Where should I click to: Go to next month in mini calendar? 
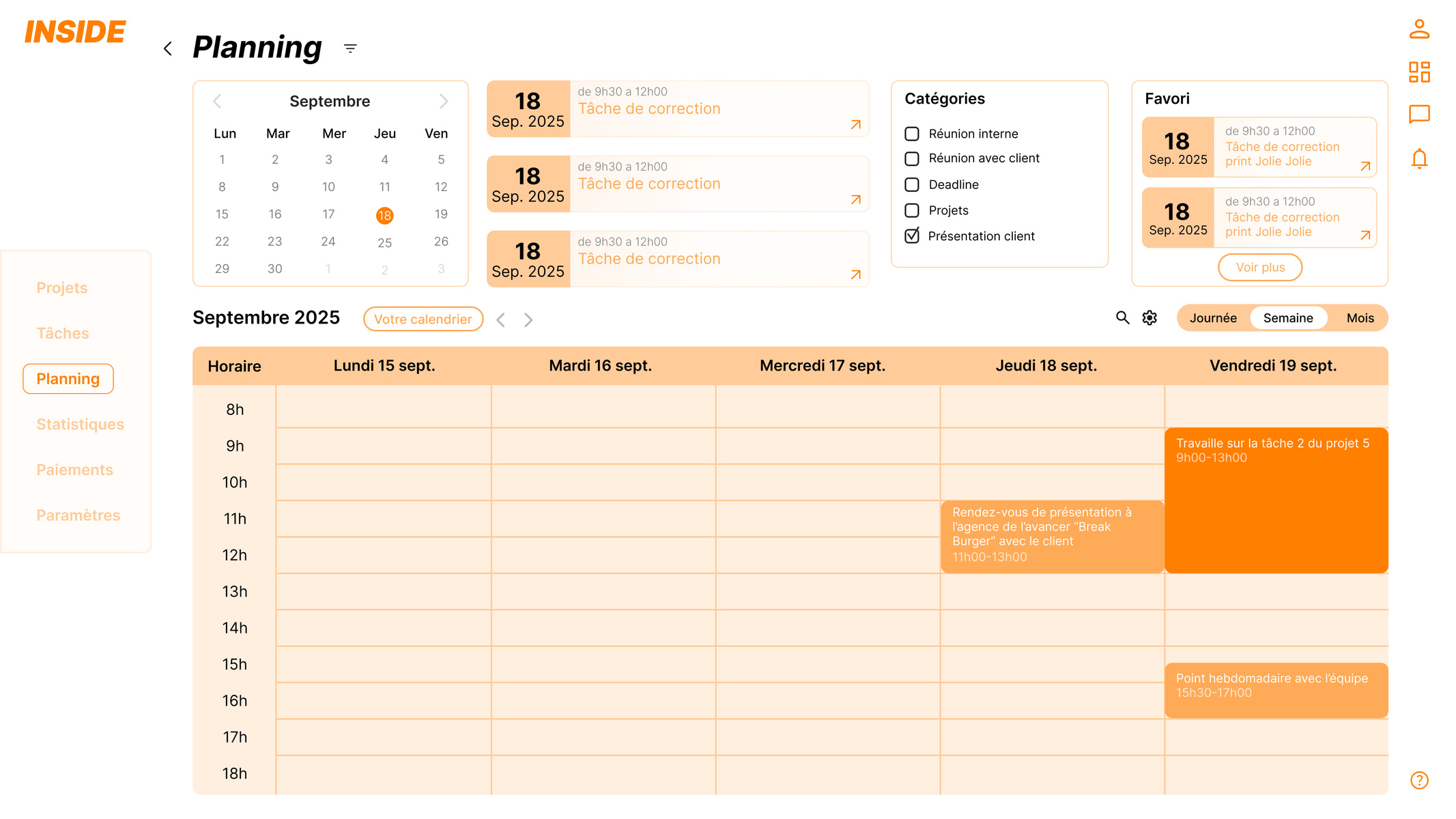444,102
